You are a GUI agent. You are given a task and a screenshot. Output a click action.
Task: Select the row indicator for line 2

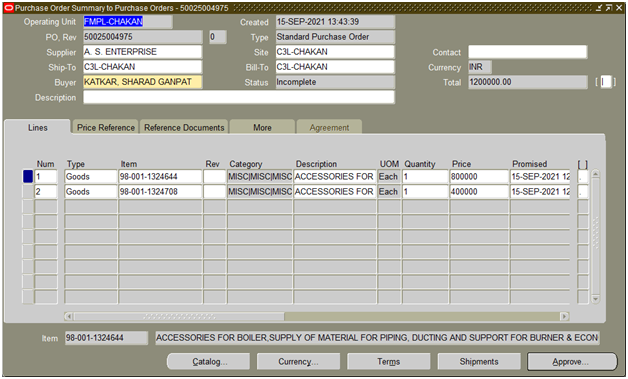pos(28,192)
